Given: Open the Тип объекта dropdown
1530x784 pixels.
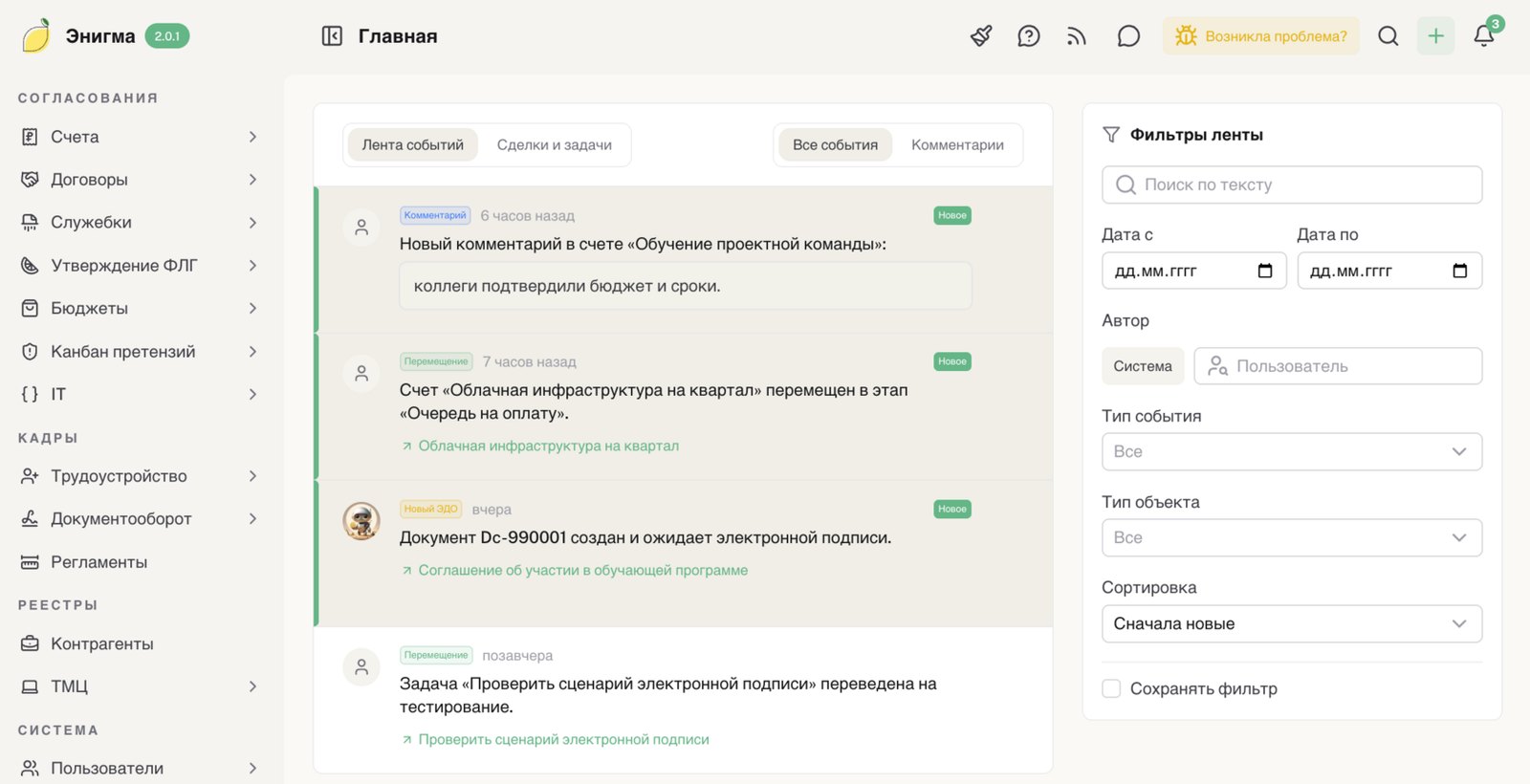Looking at the screenshot, I should (x=1292, y=537).
